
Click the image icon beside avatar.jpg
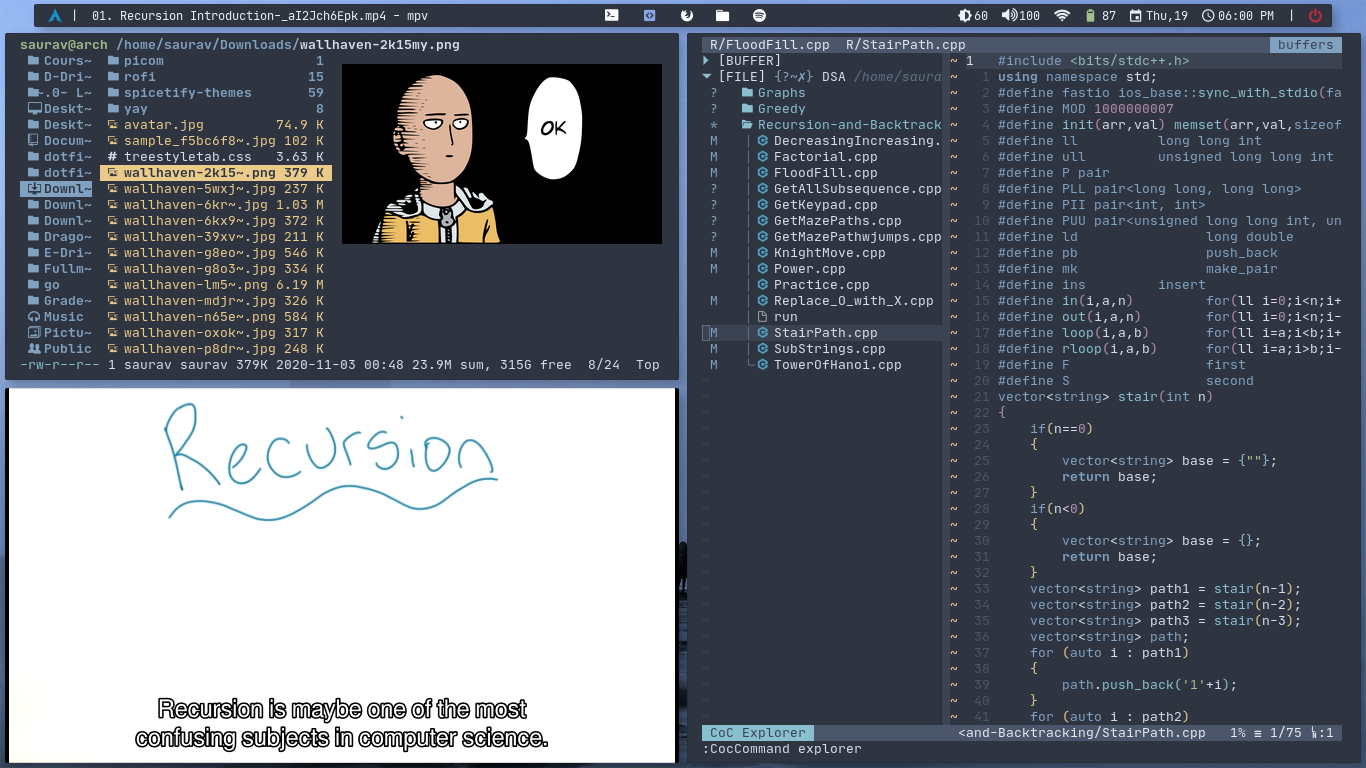pos(113,125)
